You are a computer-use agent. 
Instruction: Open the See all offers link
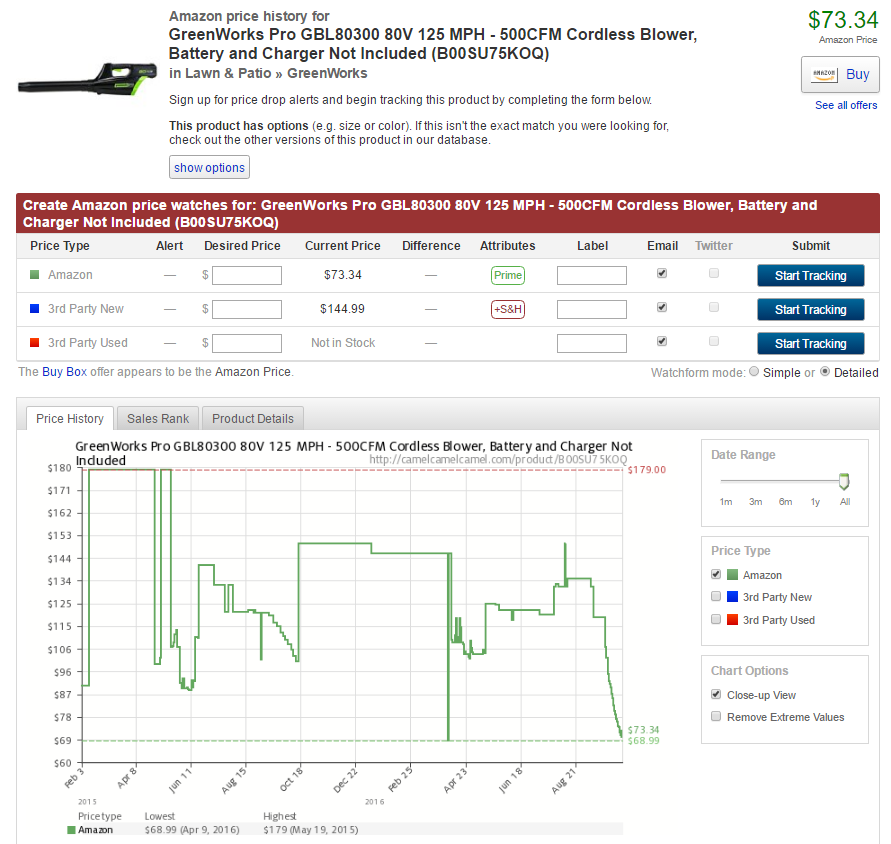click(x=846, y=105)
